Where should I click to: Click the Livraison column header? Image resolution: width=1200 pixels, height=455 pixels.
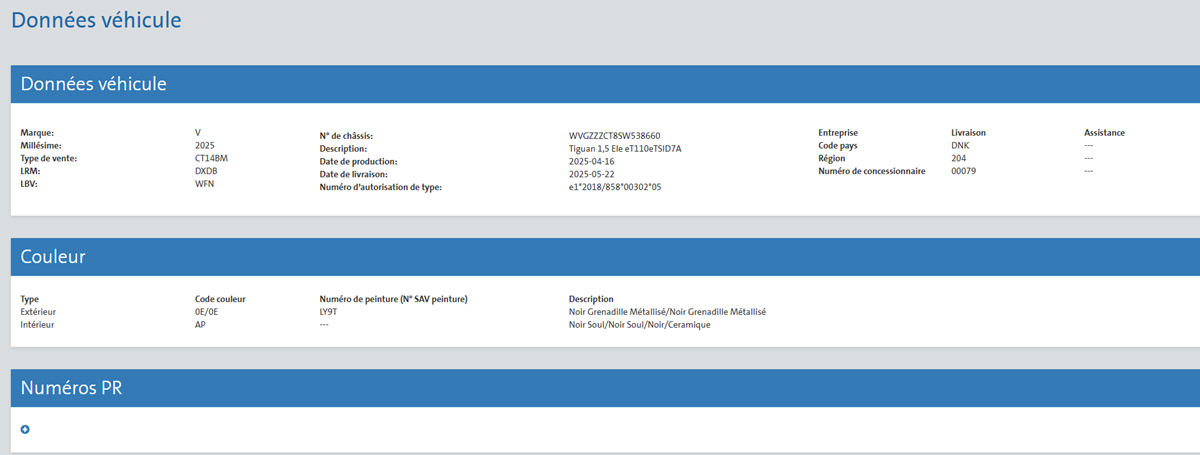click(969, 132)
